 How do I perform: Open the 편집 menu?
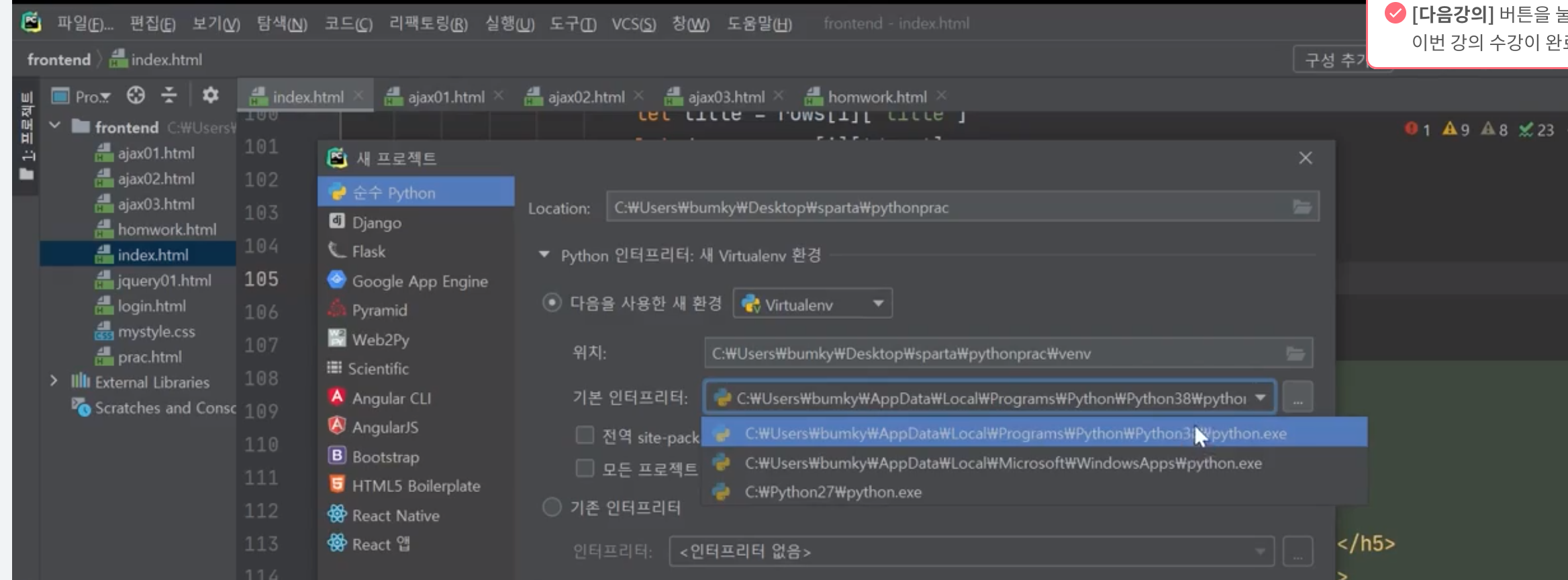point(152,23)
